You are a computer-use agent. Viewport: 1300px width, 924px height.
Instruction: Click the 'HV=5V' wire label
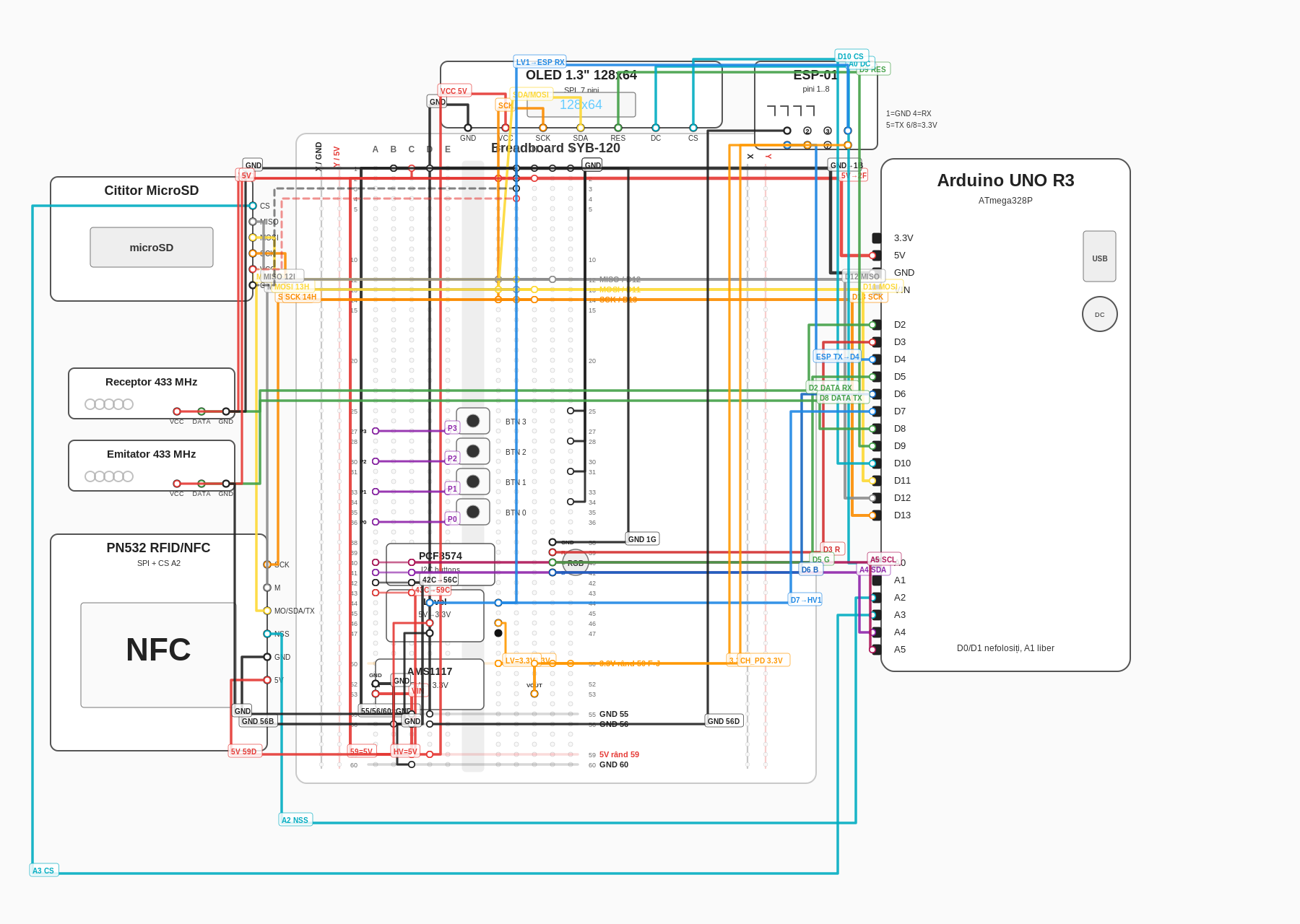pyautogui.click(x=405, y=751)
